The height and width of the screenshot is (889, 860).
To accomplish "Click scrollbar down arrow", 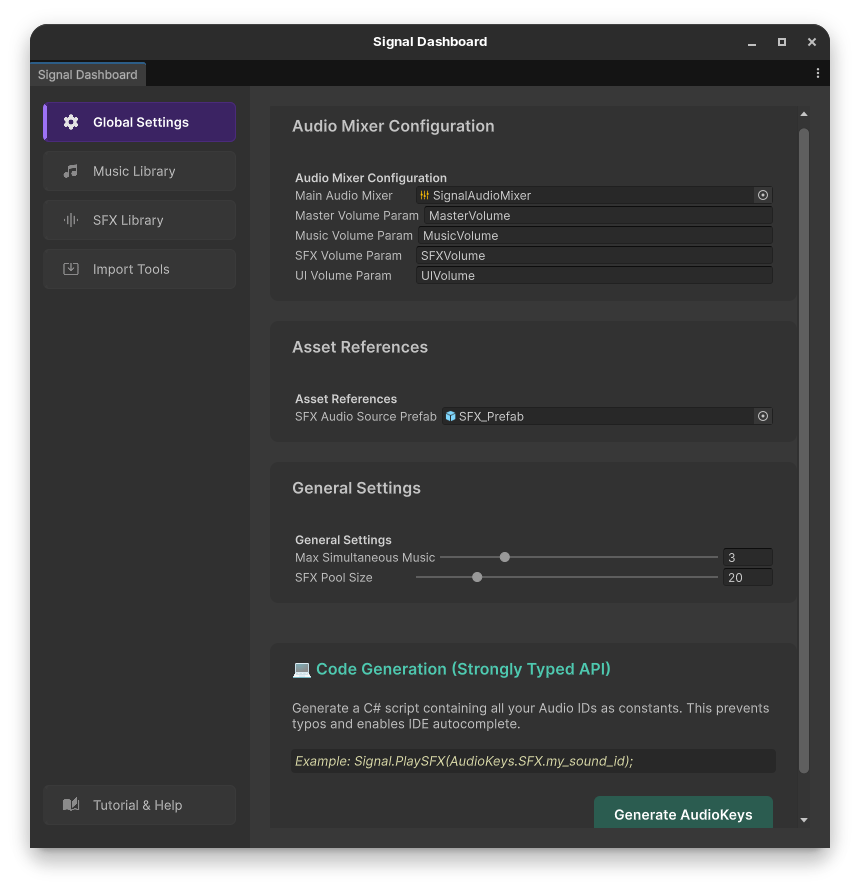I will click(804, 820).
